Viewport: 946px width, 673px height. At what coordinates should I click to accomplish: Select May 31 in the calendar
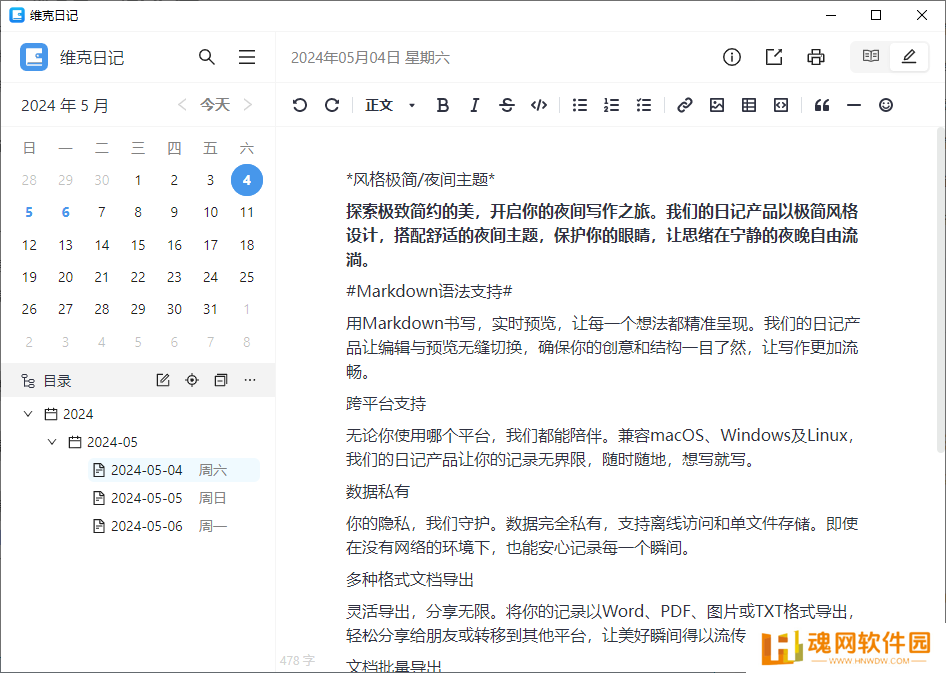[x=210, y=309]
